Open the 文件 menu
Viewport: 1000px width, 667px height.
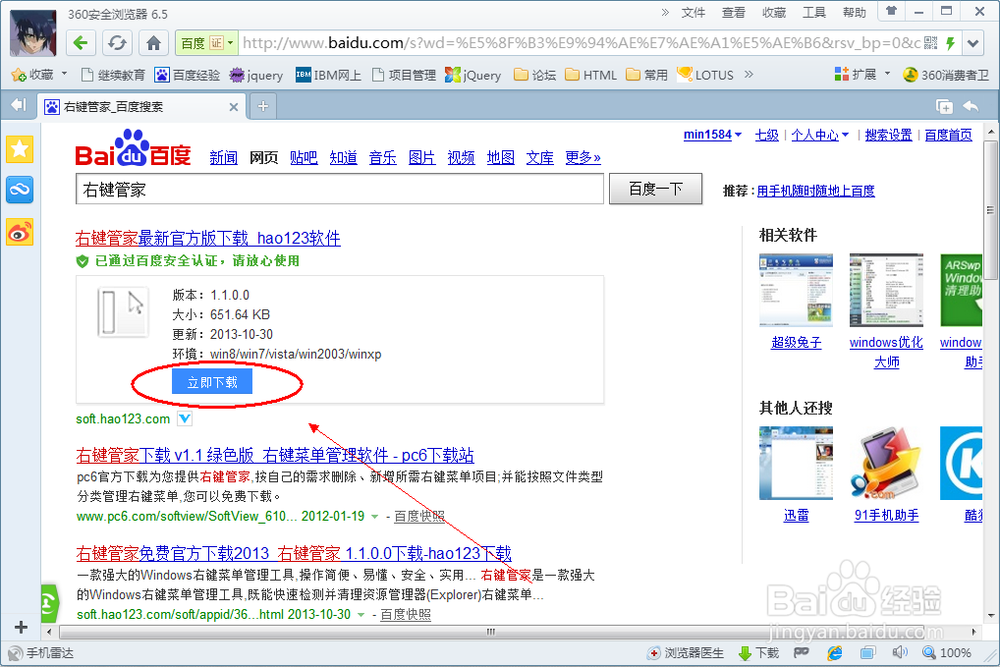tap(693, 13)
